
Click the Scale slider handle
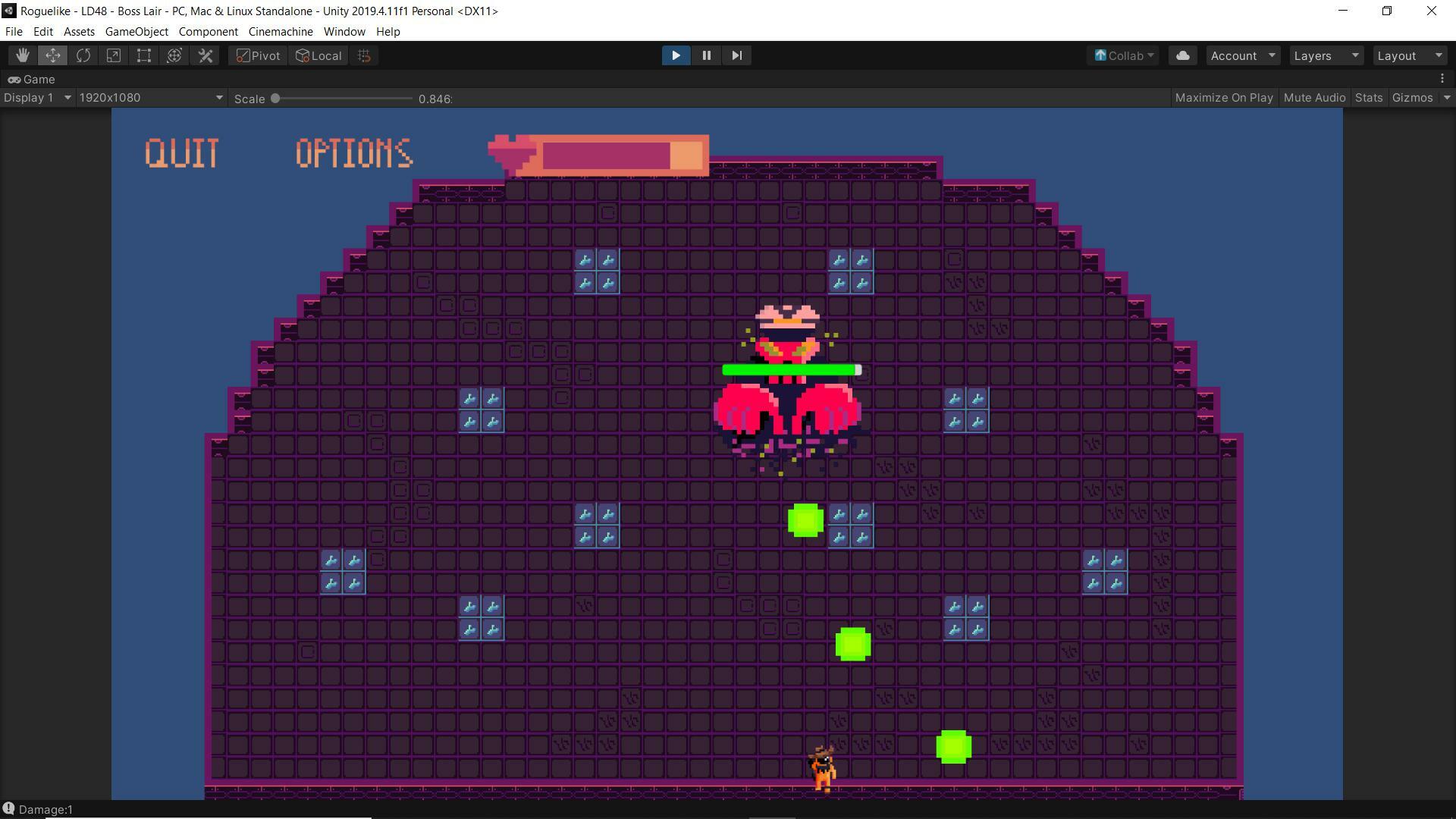275,99
